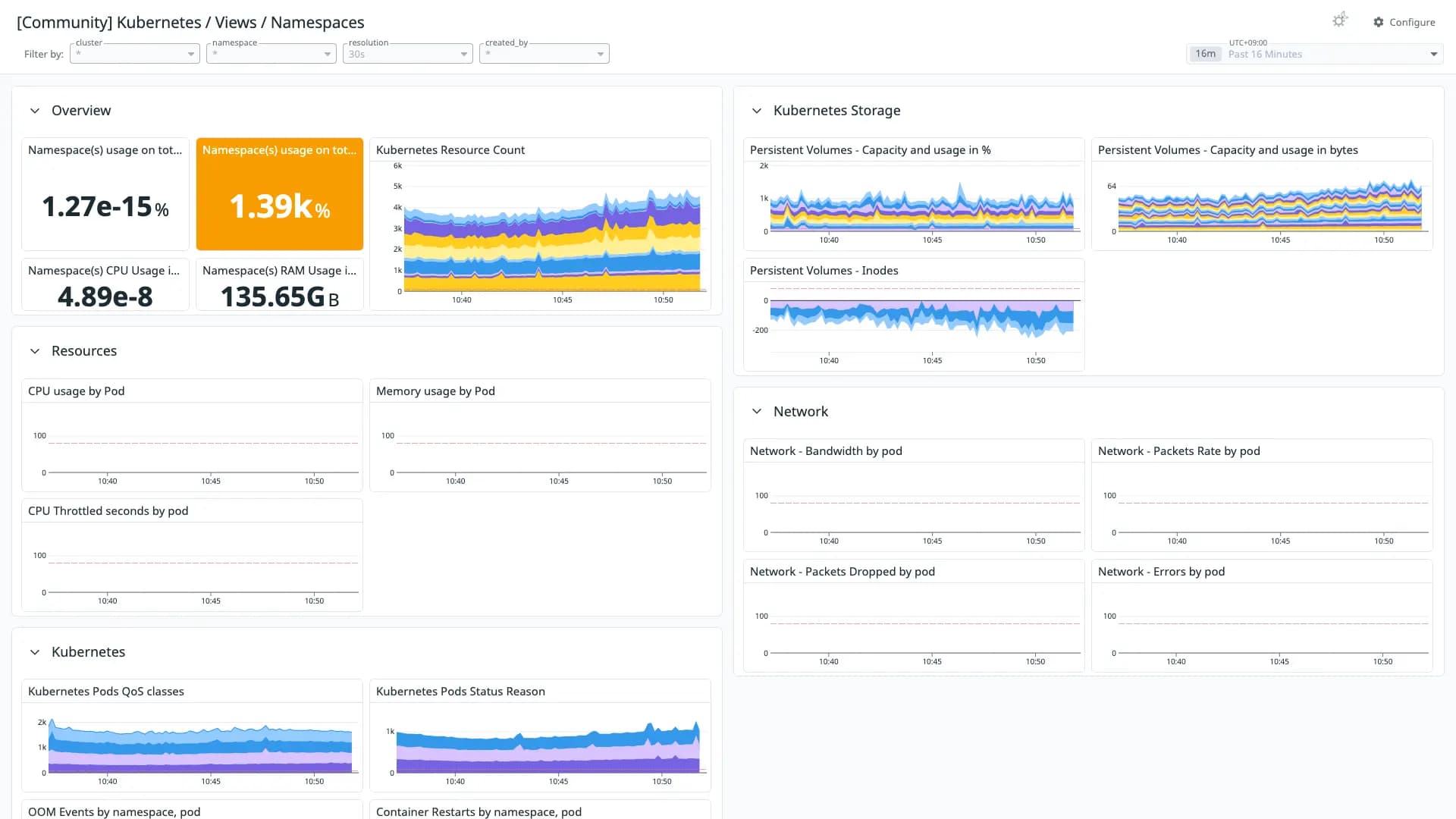Click the Kubernetes Pods Status Reason title
Screen dimensions: 1456x819
point(460,692)
